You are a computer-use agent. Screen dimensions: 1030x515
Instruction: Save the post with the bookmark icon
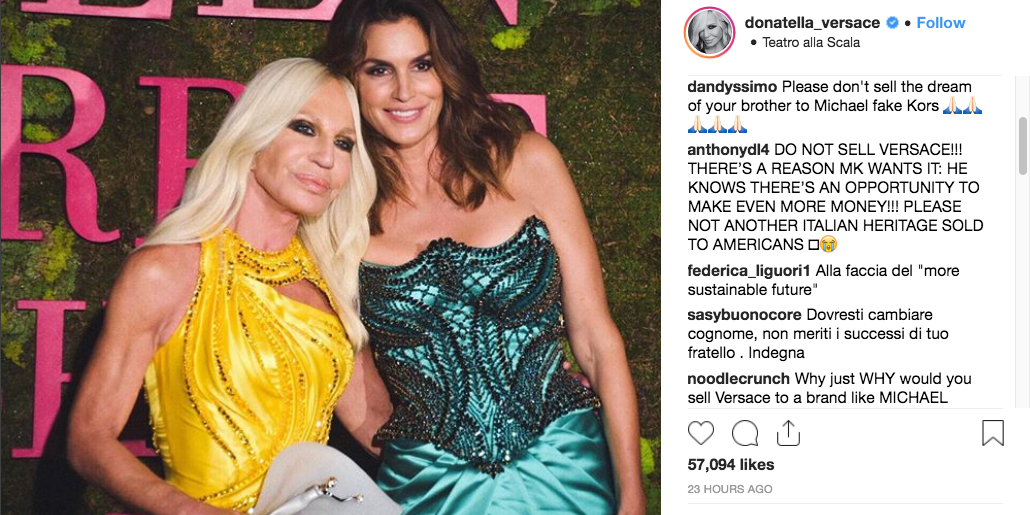click(x=993, y=433)
